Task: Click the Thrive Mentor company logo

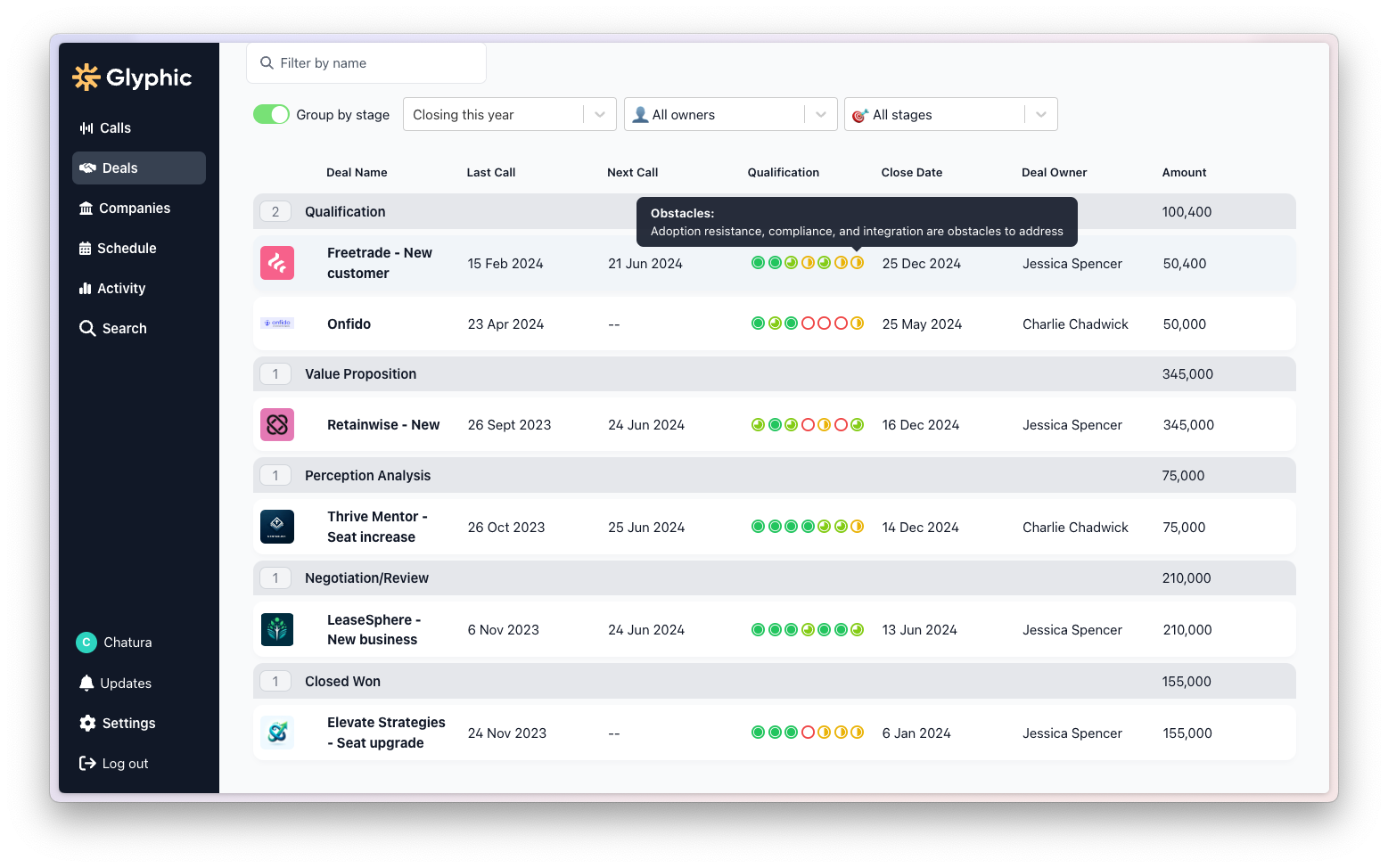Action: coord(277,527)
